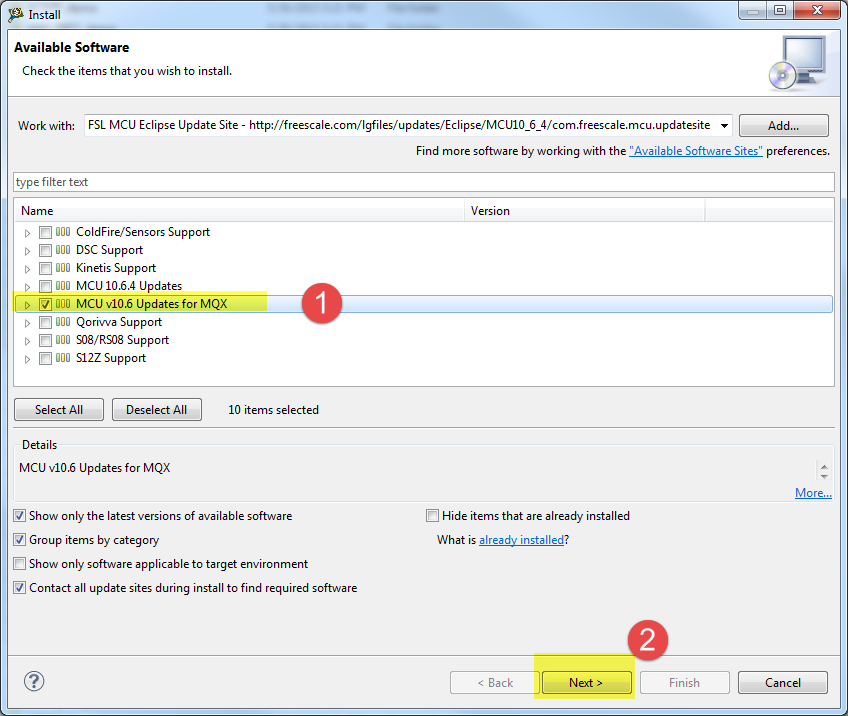This screenshot has height=716, width=848.
Task: Expand the Kinetis Support tree node
Action: coord(27,269)
